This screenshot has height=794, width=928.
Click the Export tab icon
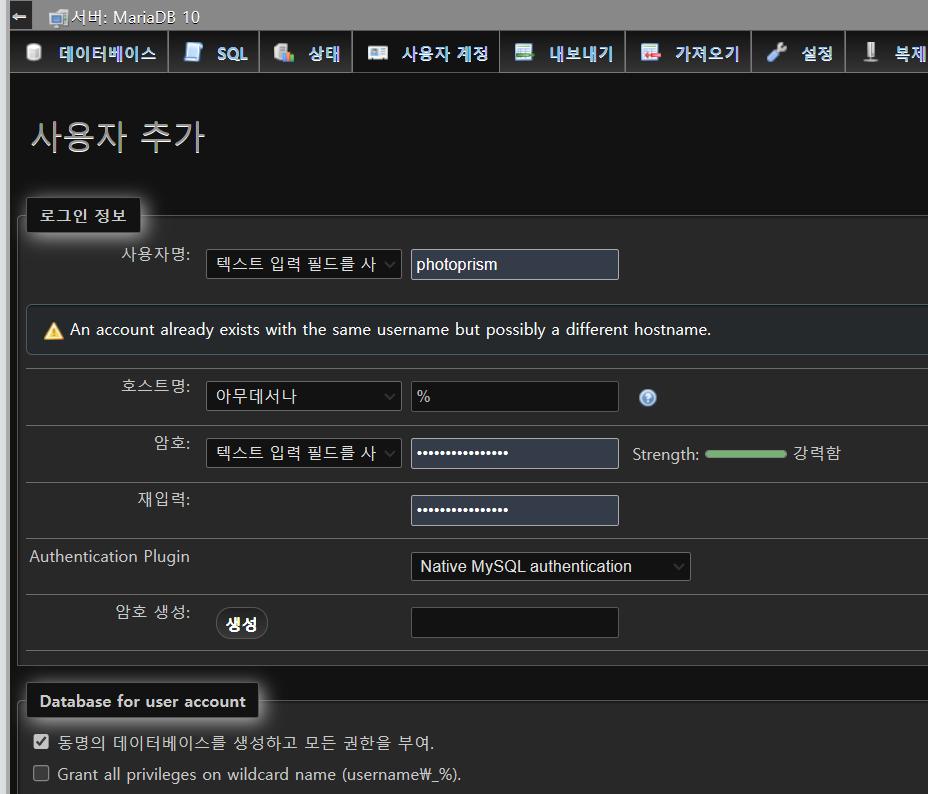524,53
